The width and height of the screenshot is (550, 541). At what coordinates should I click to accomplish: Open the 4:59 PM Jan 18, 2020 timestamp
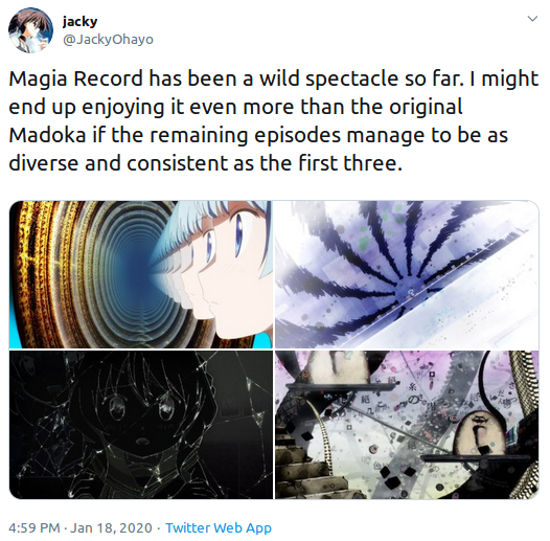click(x=80, y=528)
